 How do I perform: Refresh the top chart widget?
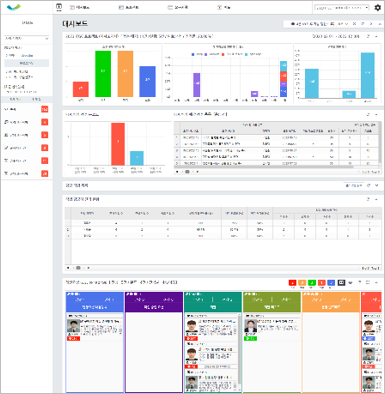368,36
